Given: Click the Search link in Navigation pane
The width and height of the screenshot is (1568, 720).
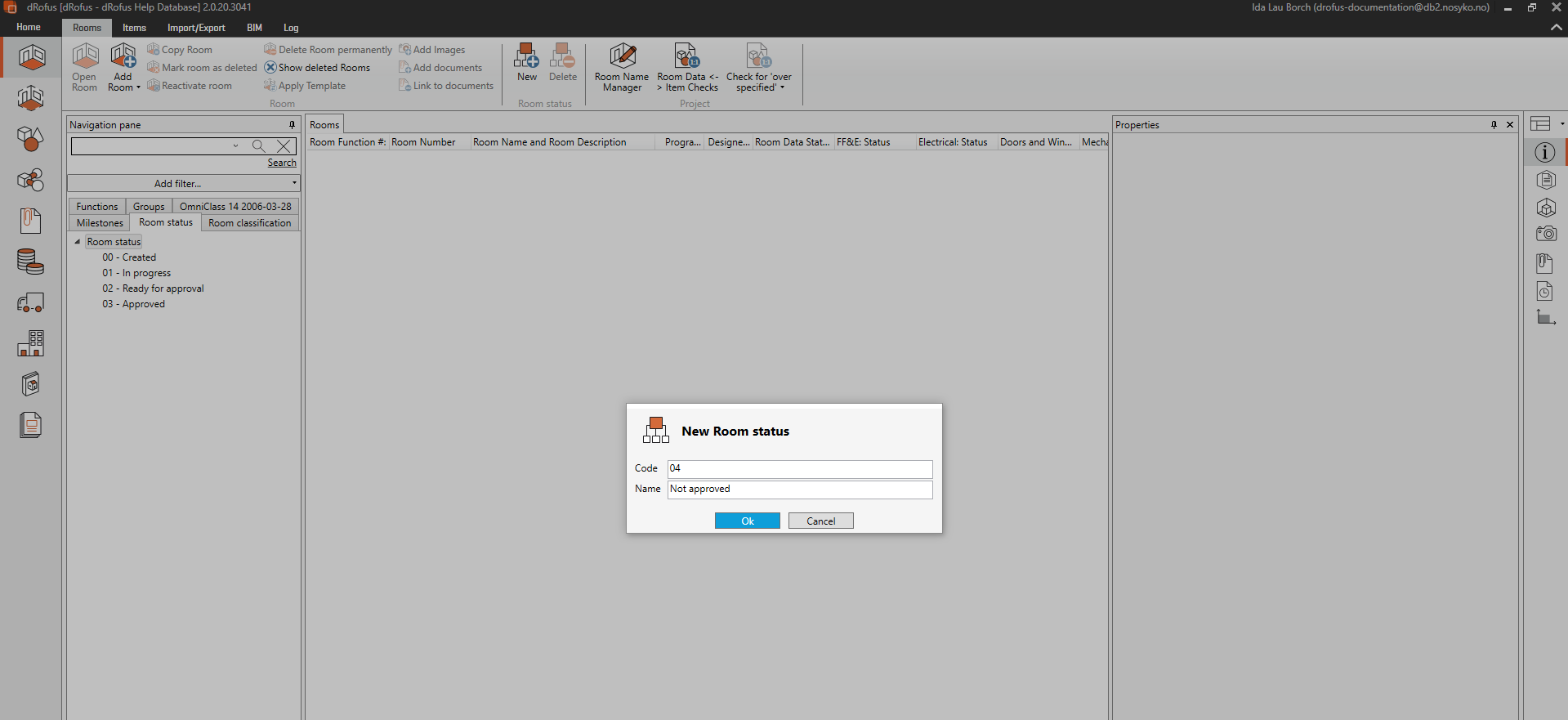Looking at the screenshot, I should (x=282, y=163).
